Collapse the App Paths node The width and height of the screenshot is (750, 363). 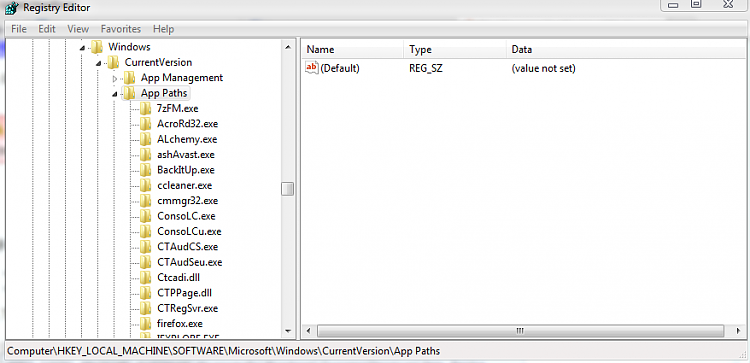tap(114, 94)
